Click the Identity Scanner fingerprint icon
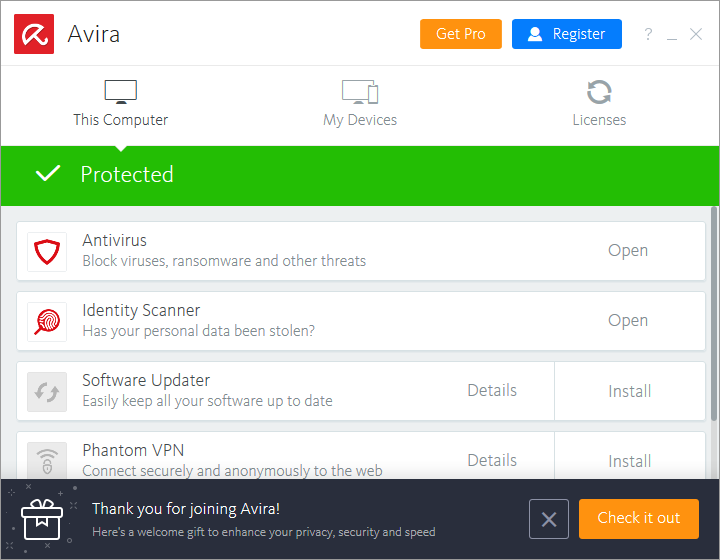This screenshot has width=720, height=560. click(47, 321)
